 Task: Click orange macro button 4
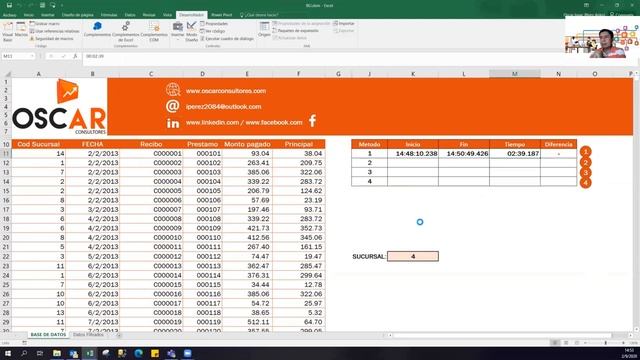(585, 182)
